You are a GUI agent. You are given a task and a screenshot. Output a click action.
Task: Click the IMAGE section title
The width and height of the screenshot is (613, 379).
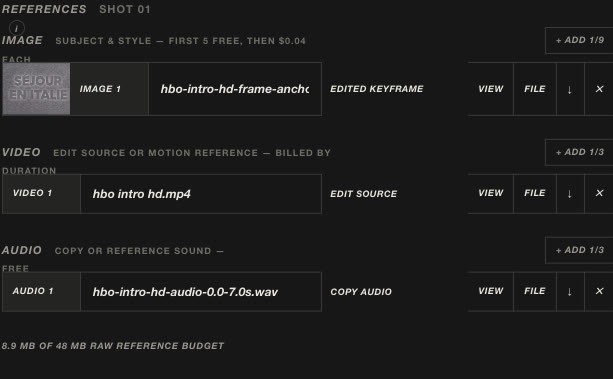click(22, 40)
